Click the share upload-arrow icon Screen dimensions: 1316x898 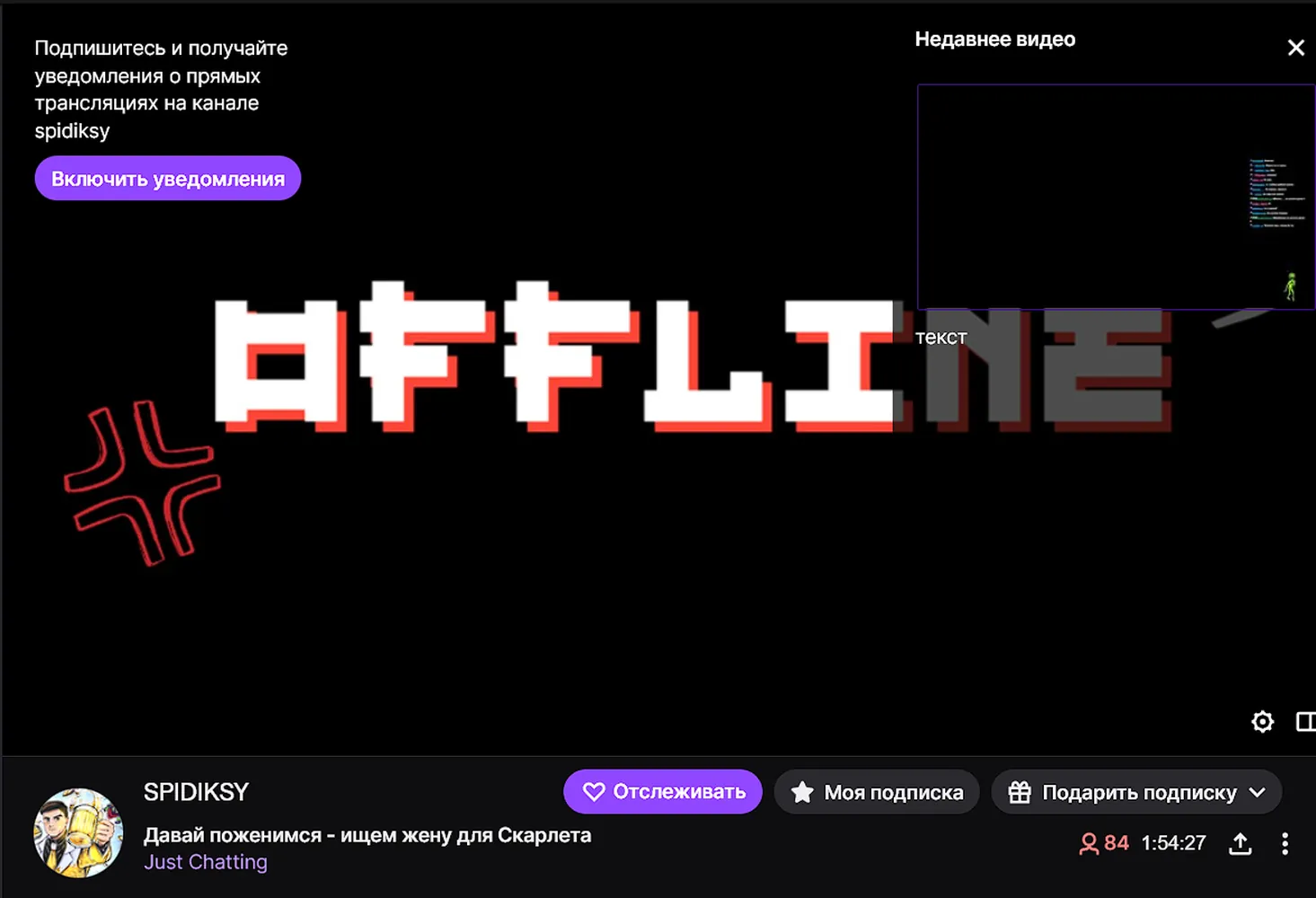tap(1241, 843)
